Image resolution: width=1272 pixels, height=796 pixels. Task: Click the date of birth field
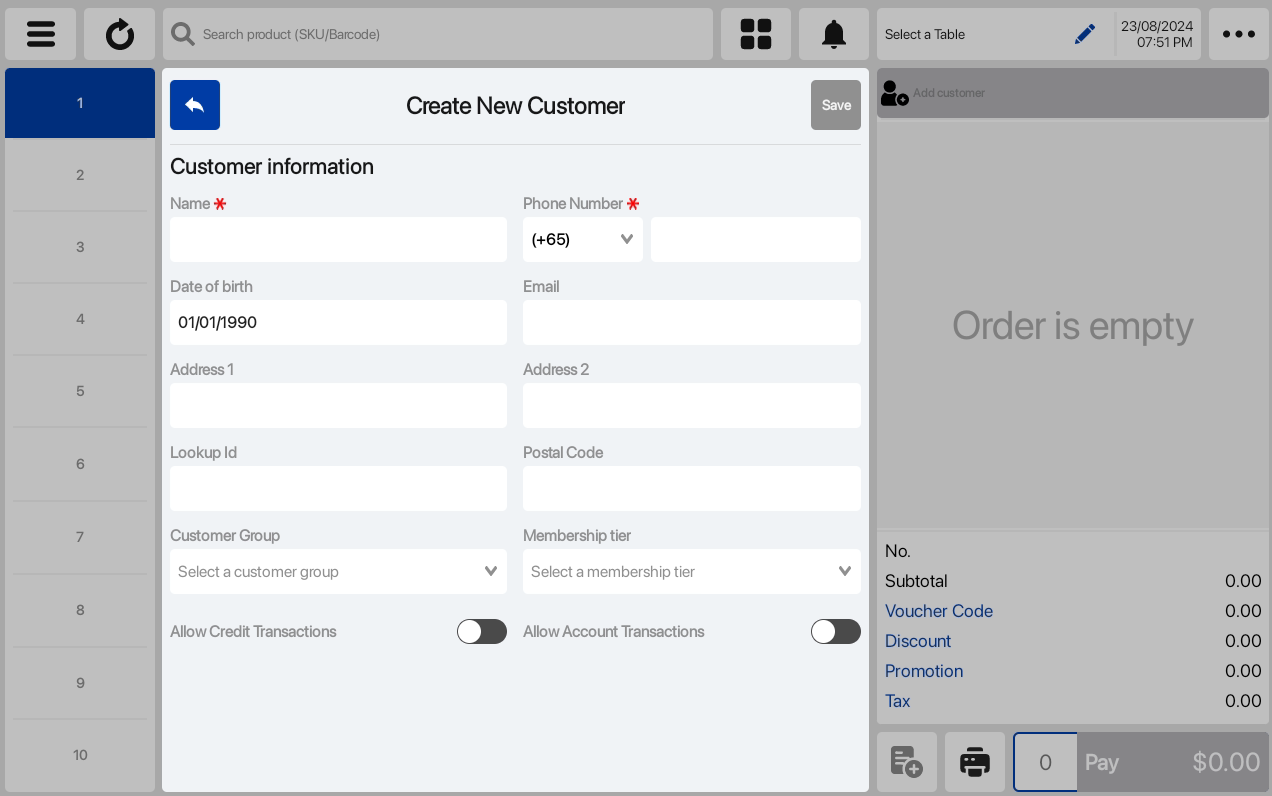coord(338,322)
